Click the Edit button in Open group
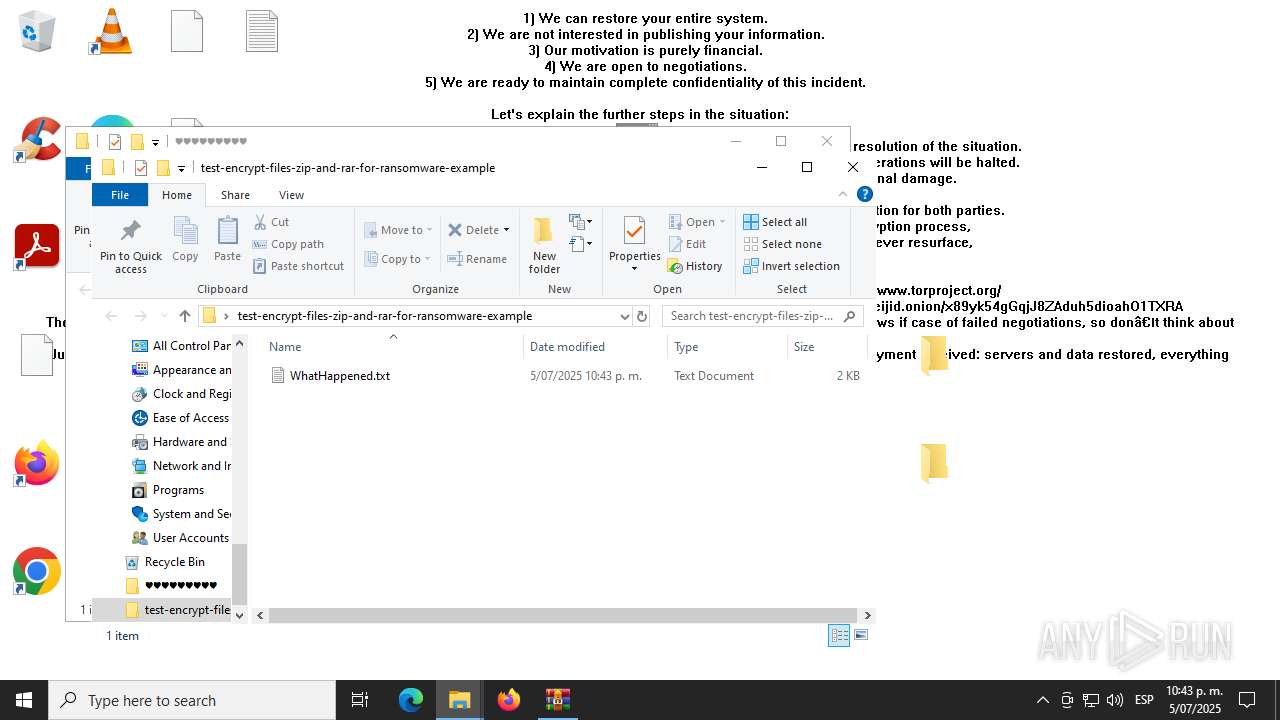The width and height of the screenshot is (1280, 720). (687, 244)
